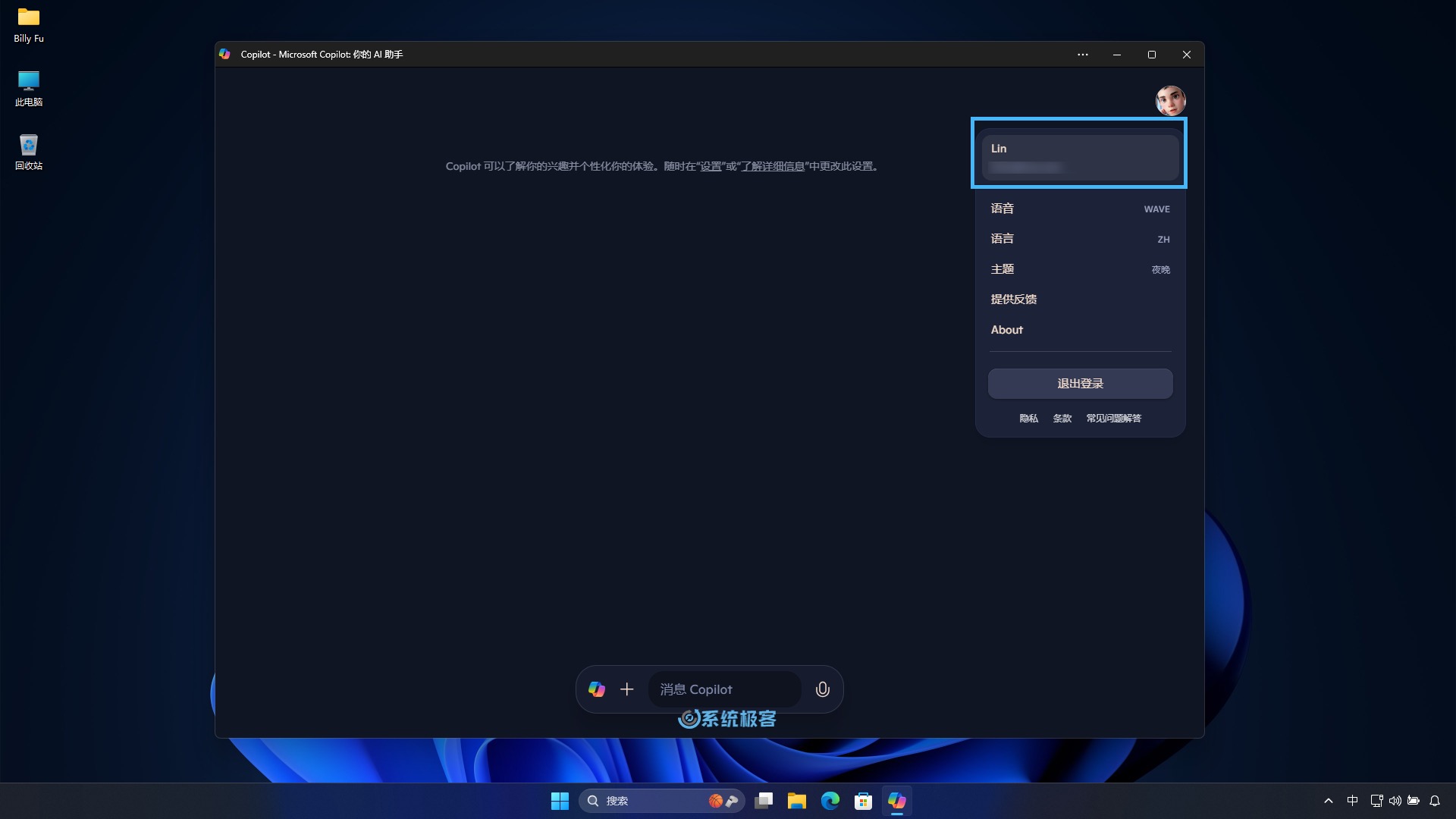
Task: Maximize the Copilot window
Action: click(1152, 55)
